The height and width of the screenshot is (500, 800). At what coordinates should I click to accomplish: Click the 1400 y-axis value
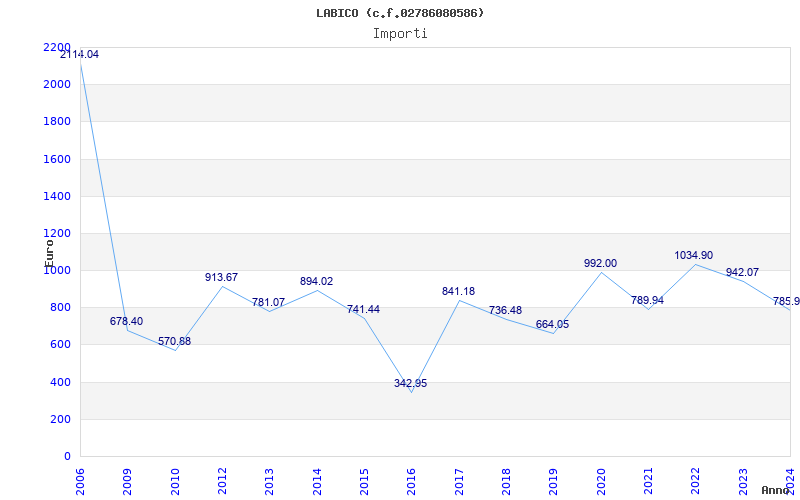tap(57, 196)
